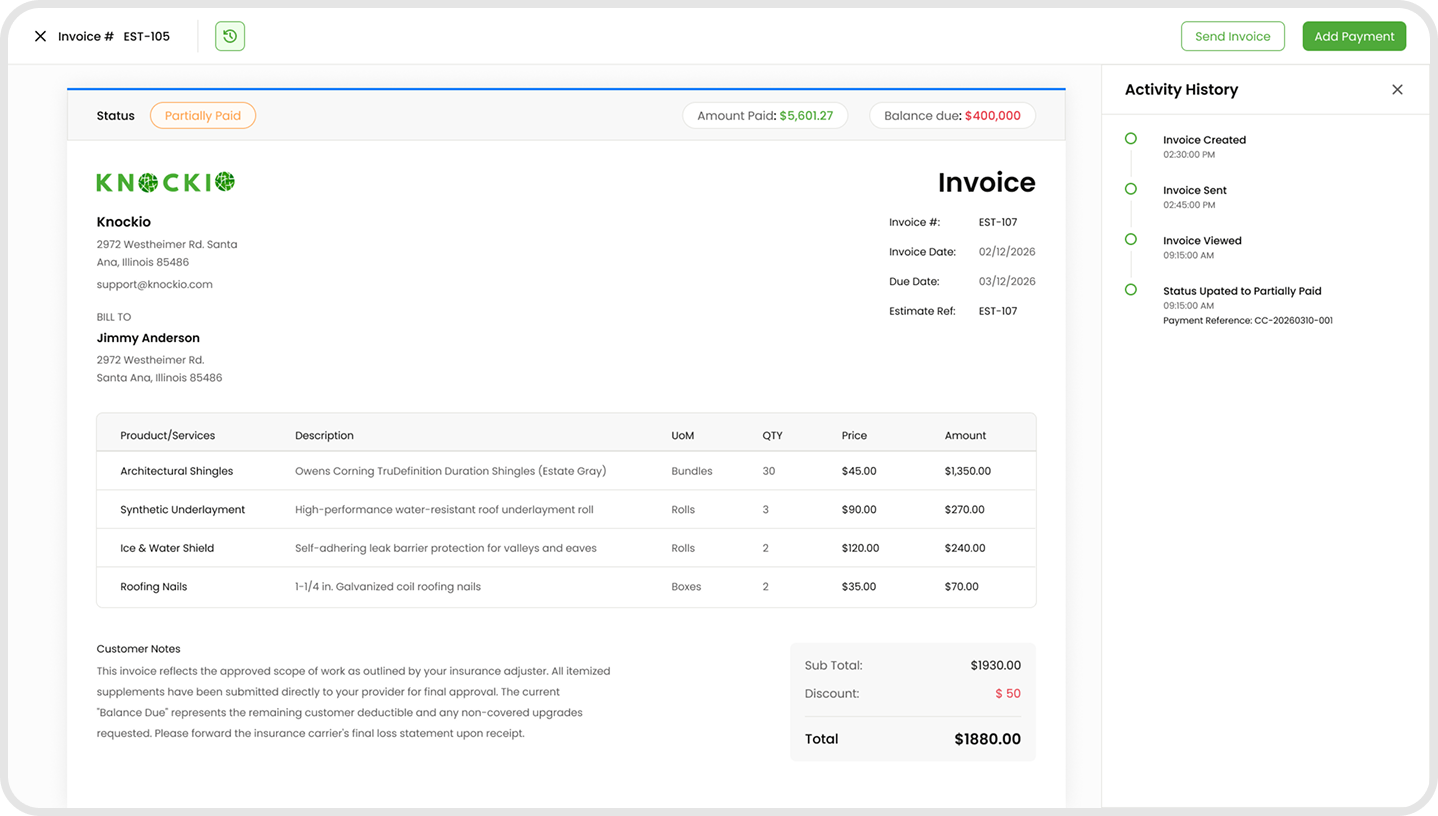Click the Status Upated to Partially Paid label
Screen dimensions: 1438x816
1242,291
